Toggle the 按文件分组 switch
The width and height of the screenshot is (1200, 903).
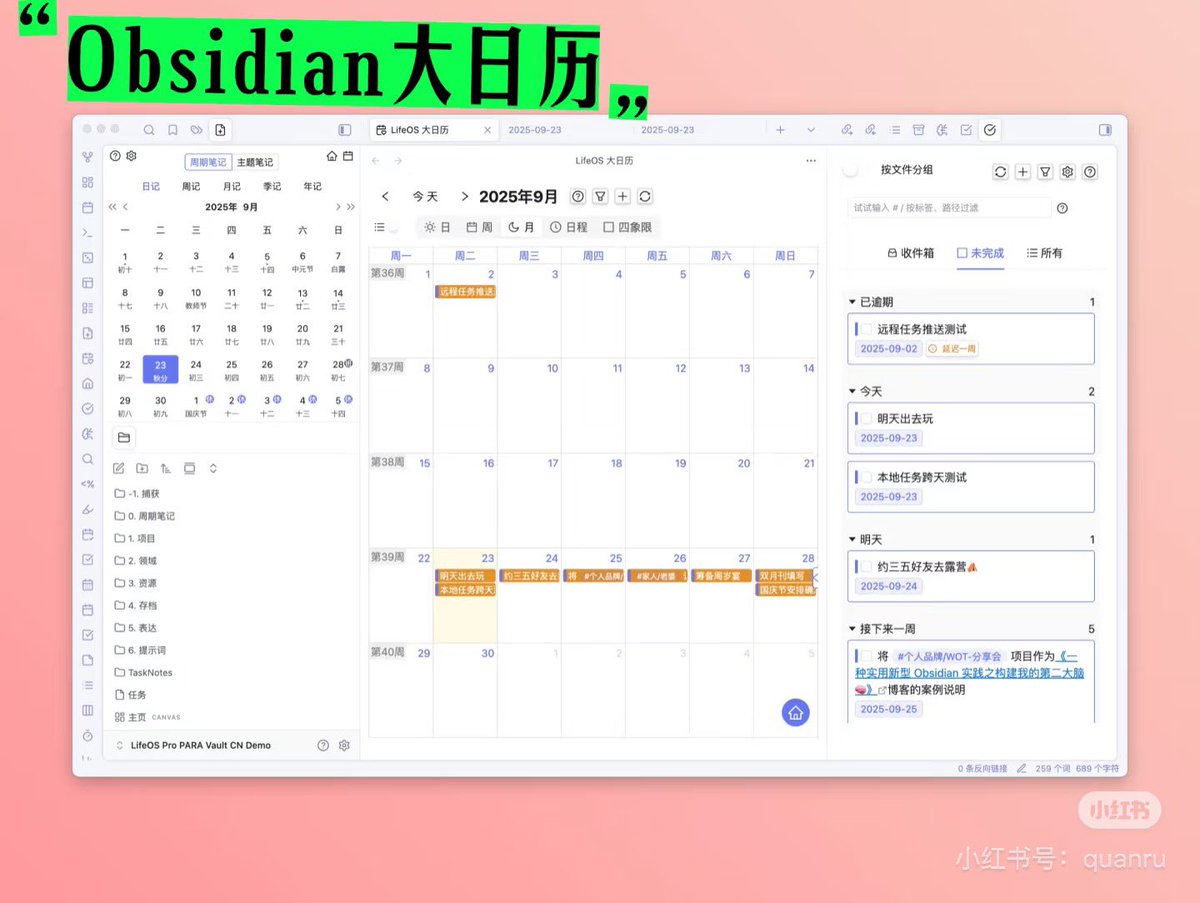852,171
